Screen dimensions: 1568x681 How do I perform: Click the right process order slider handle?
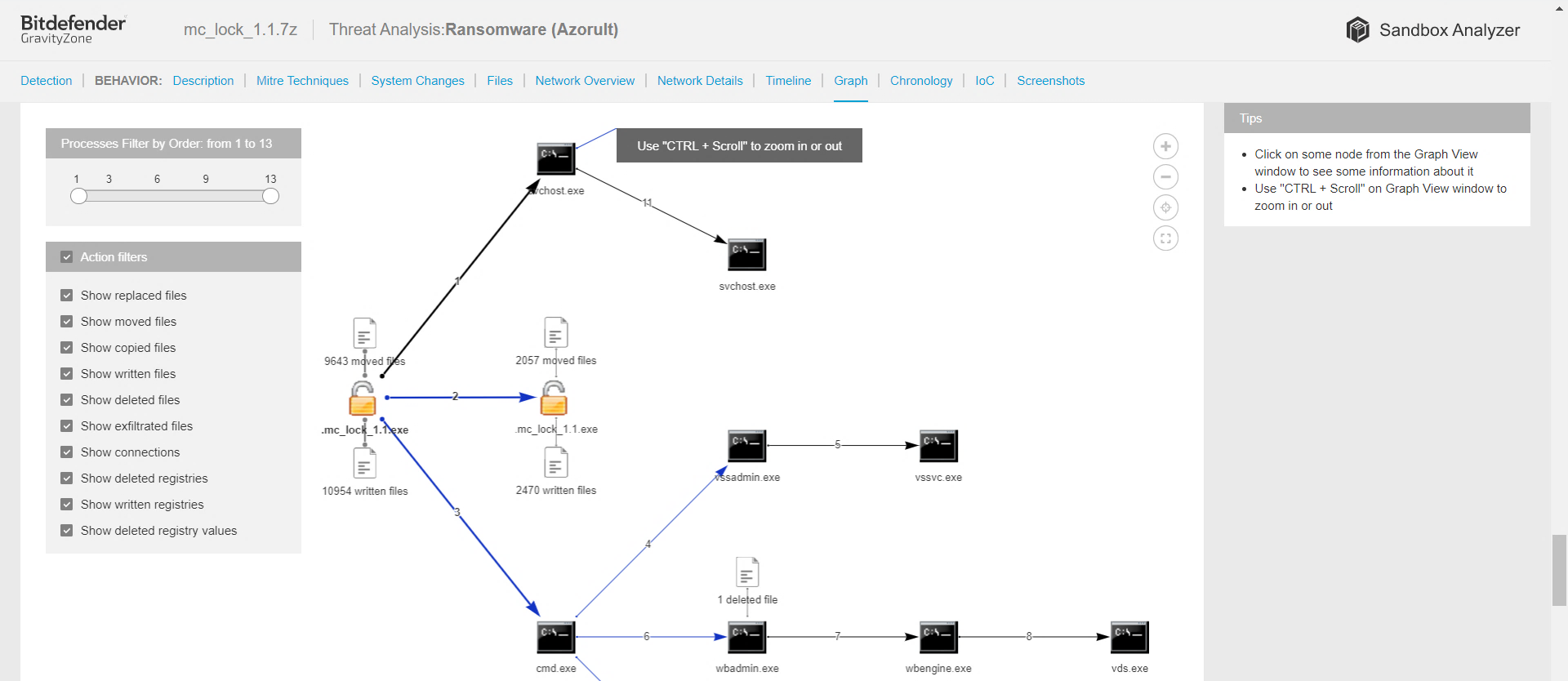pyautogui.click(x=271, y=196)
